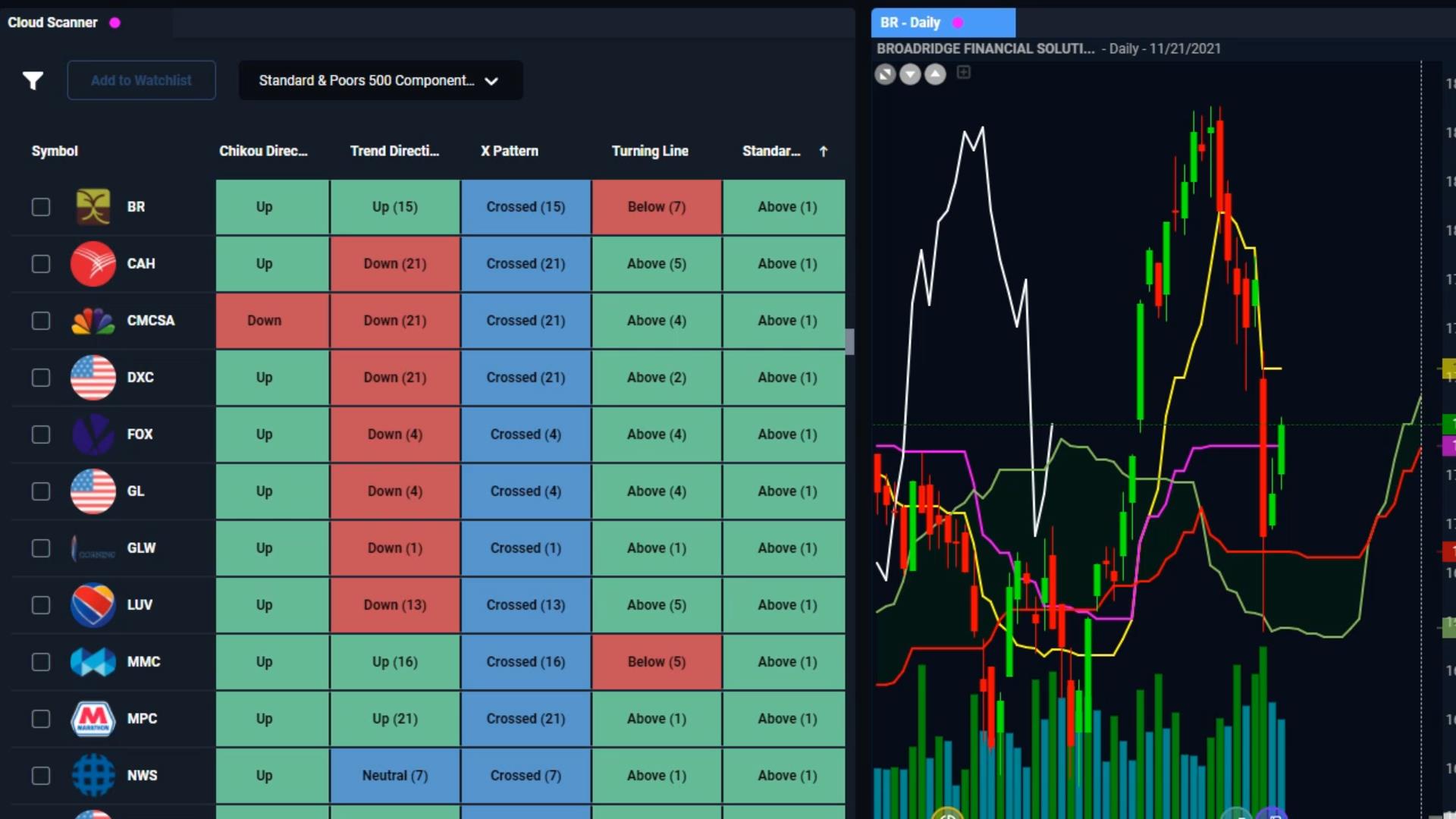Click the CAH company logo
The width and height of the screenshot is (1456, 819).
tap(93, 264)
